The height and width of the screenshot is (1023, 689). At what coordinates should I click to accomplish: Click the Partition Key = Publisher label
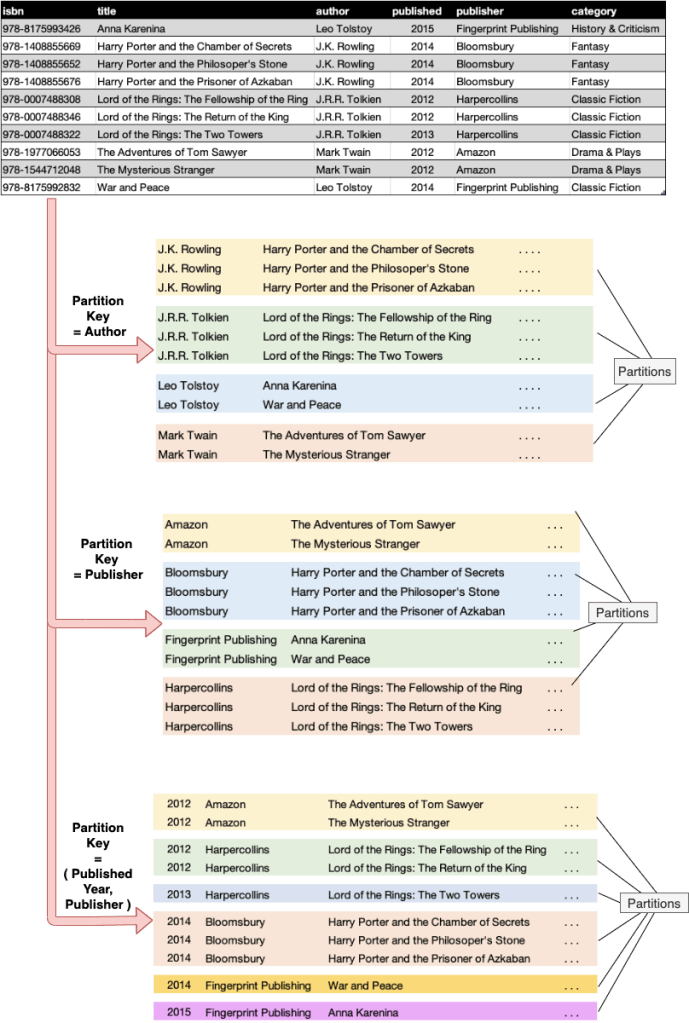coord(106,559)
